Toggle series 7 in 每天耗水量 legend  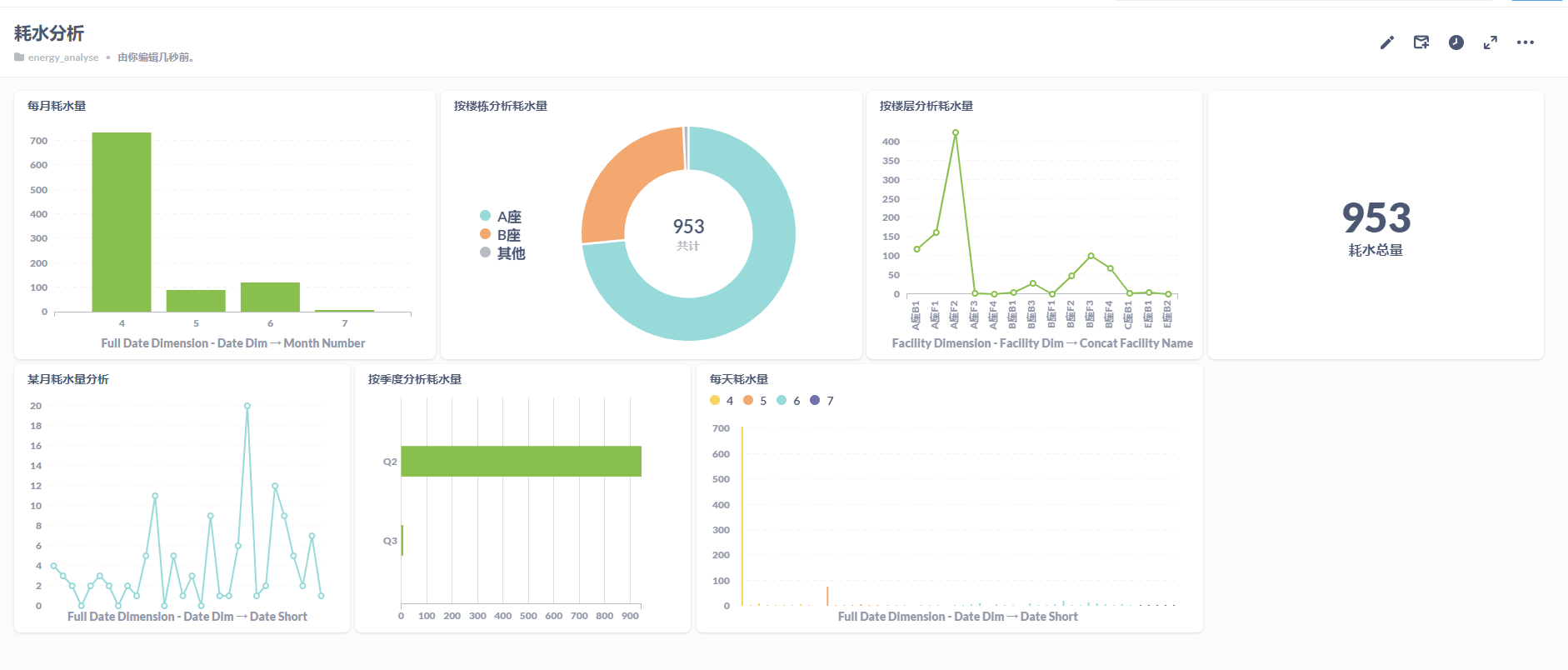[x=821, y=401]
